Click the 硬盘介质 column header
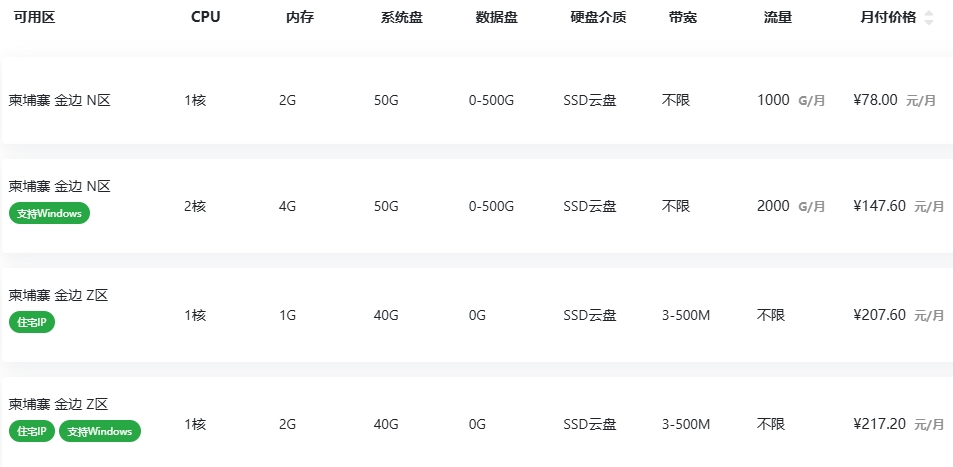The width and height of the screenshot is (953, 467). (598, 18)
